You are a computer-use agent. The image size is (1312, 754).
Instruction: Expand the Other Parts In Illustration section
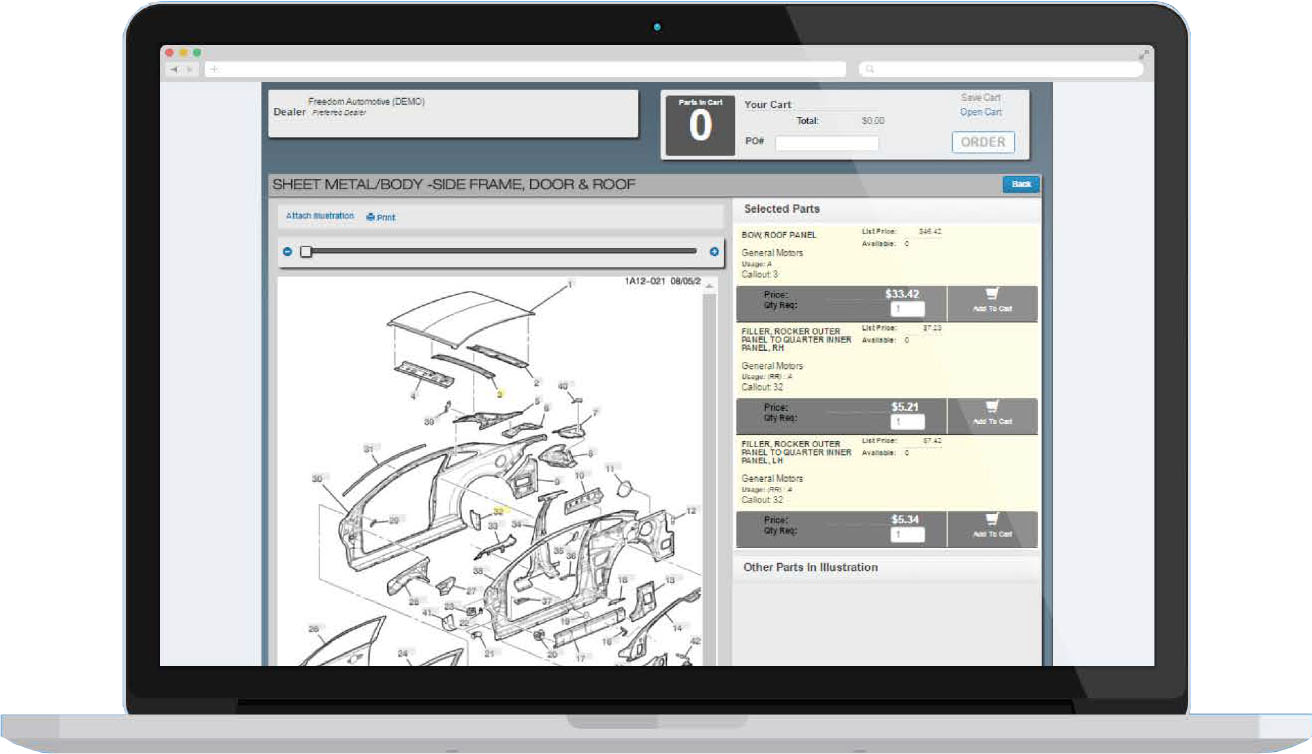(810, 567)
